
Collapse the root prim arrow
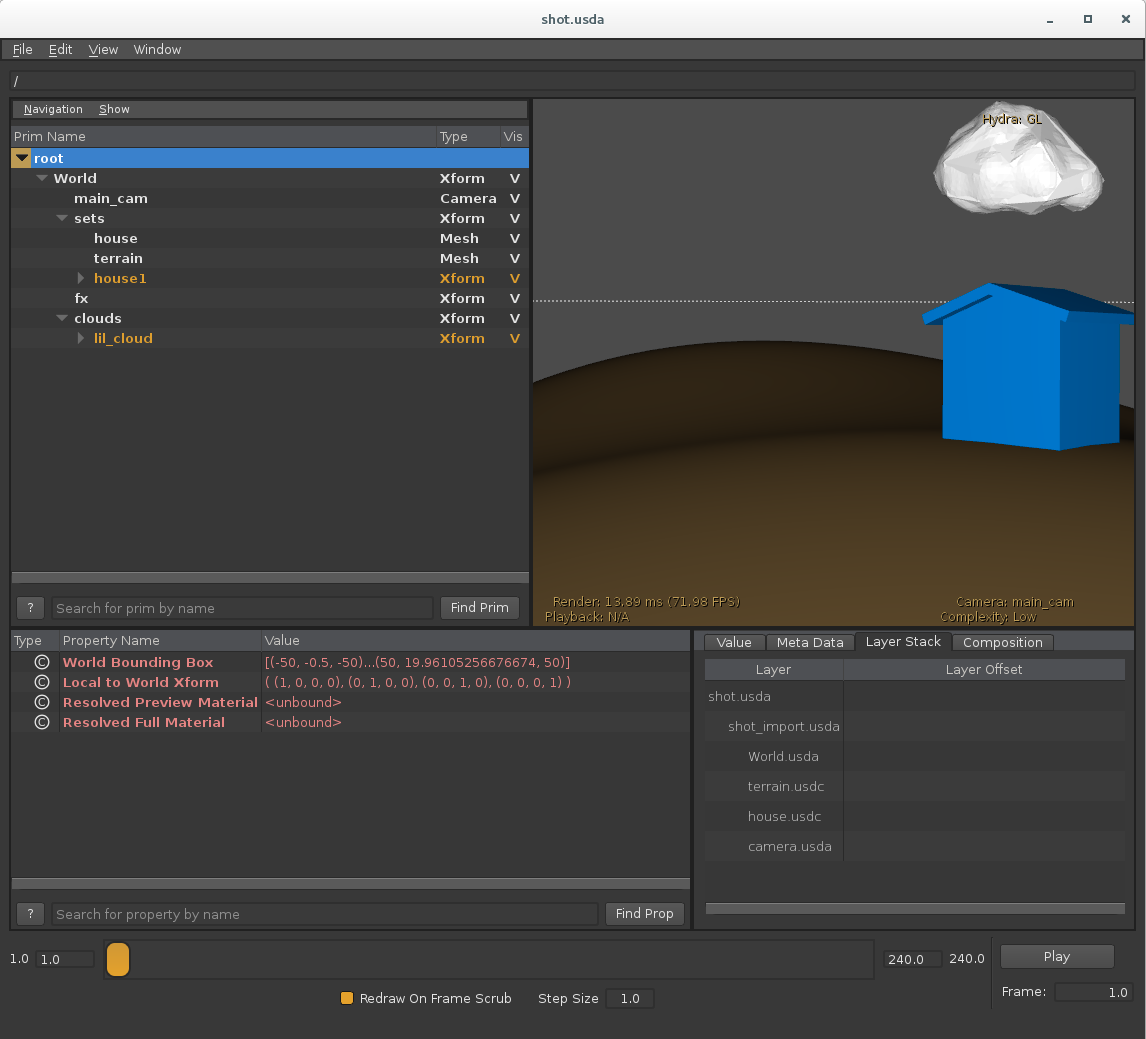[22, 158]
